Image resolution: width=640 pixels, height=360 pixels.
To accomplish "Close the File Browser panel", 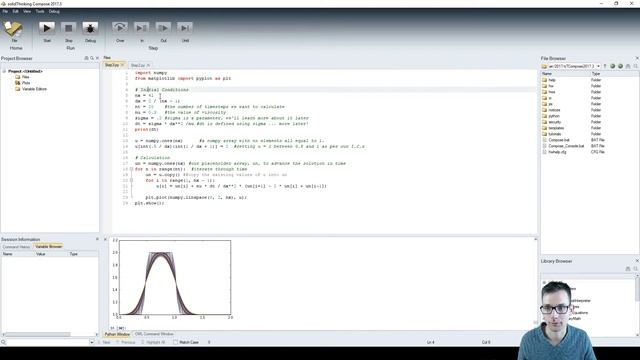I will pos(637,58).
